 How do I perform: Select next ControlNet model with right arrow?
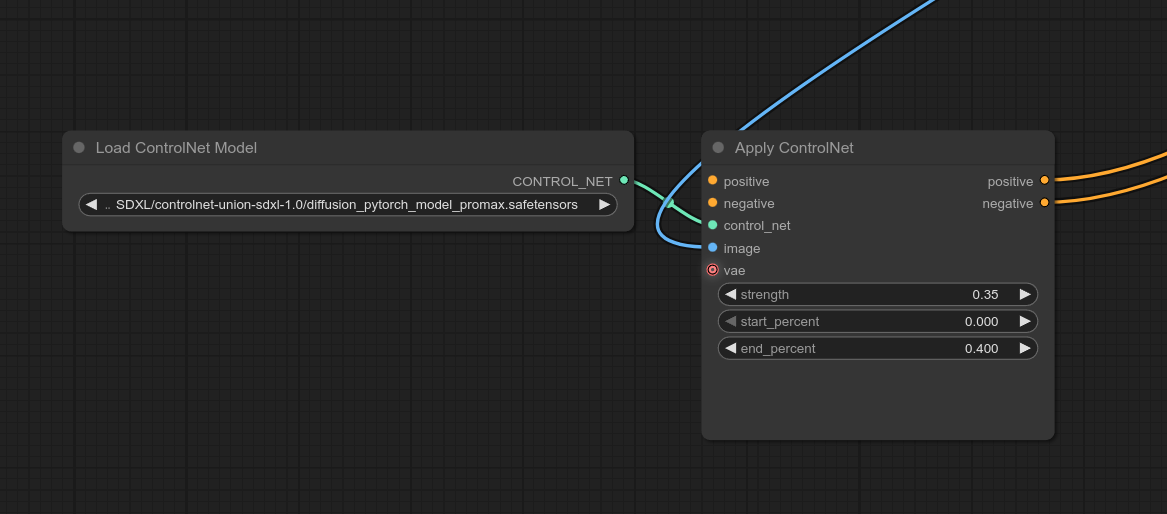[x=604, y=205]
